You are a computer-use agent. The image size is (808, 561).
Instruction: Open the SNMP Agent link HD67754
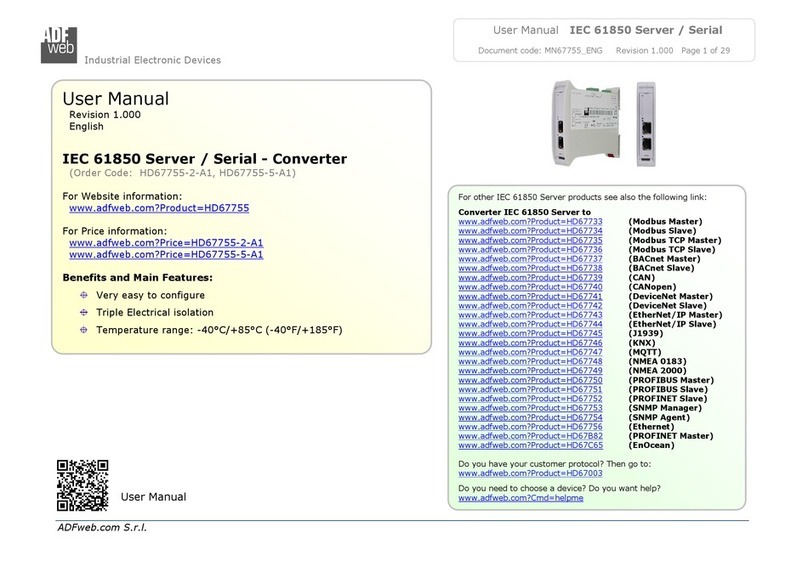click(530, 417)
